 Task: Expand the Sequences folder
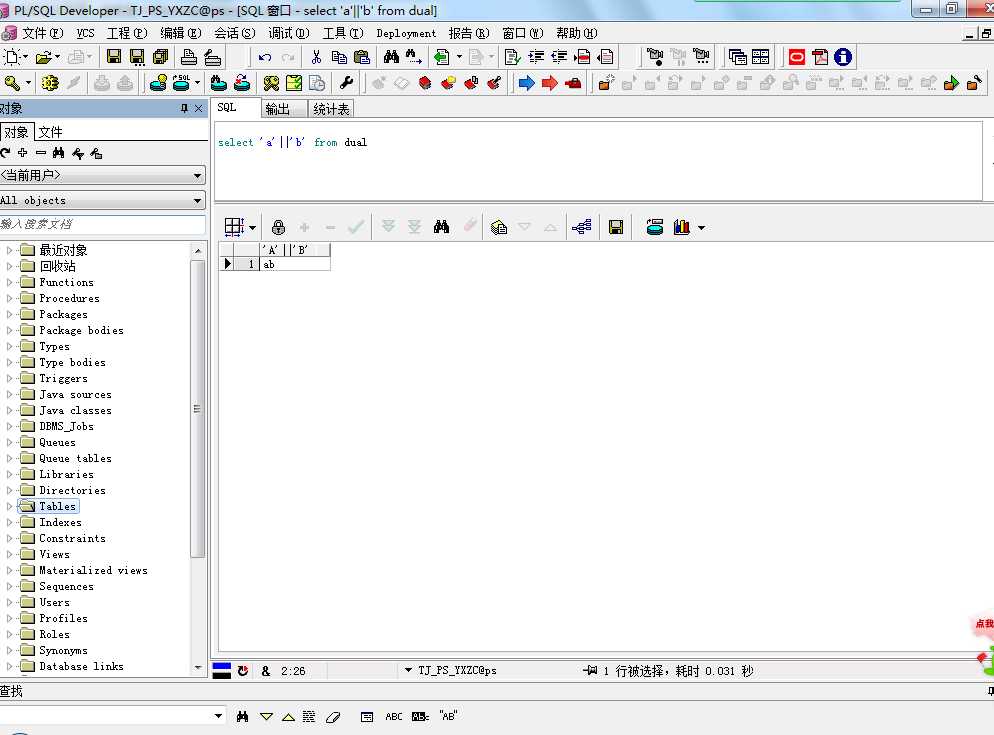(9, 586)
